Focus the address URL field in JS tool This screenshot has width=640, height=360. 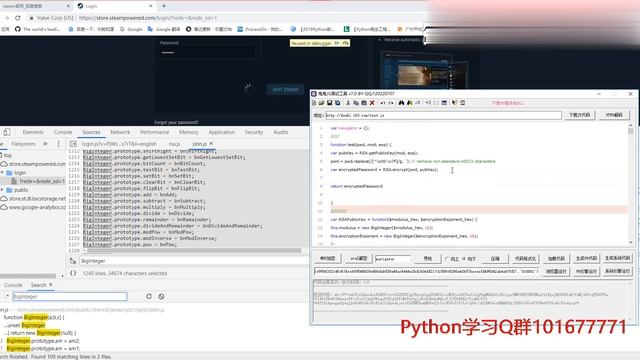point(443,116)
